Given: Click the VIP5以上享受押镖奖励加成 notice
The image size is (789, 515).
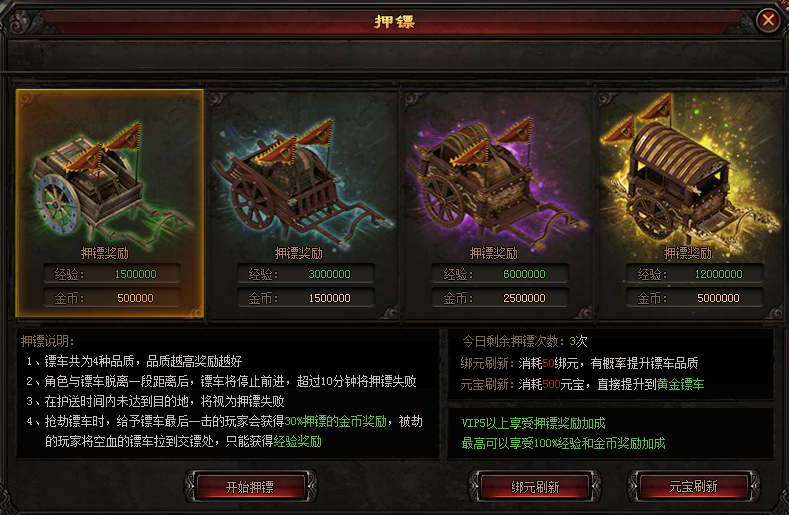Looking at the screenshot, I should [533, 423].
